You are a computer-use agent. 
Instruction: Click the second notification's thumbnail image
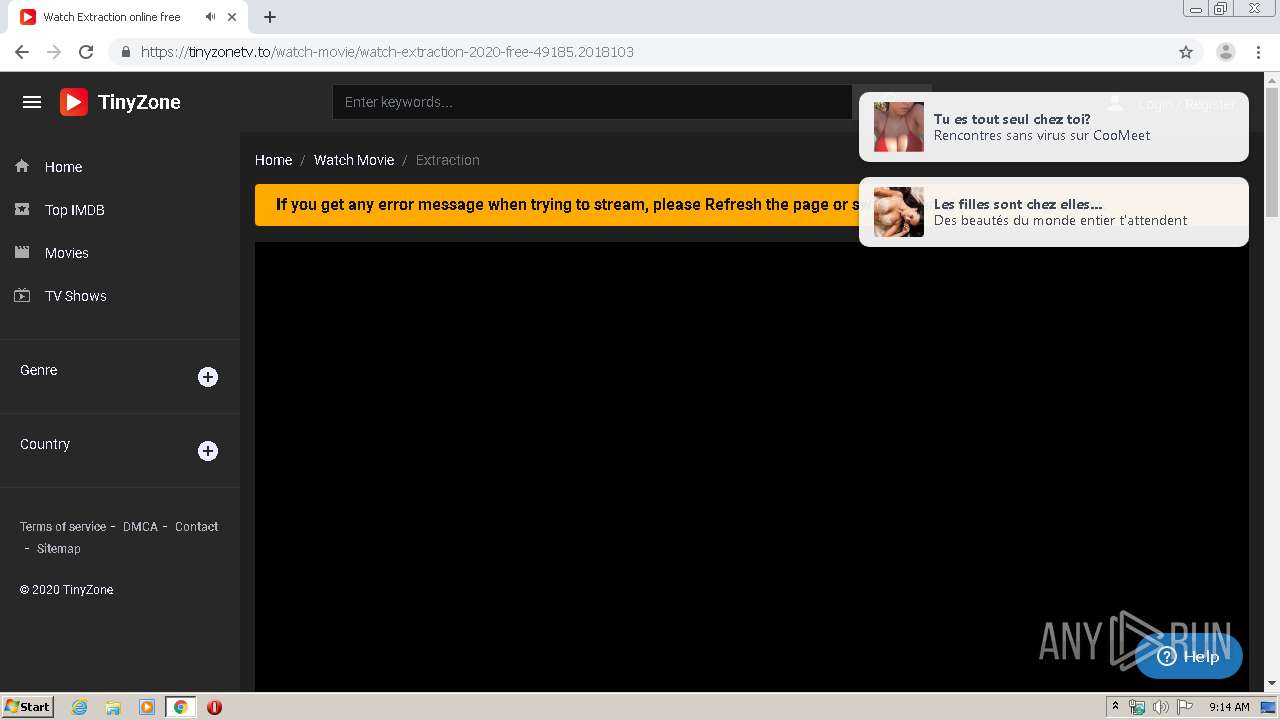pos(899,212)
